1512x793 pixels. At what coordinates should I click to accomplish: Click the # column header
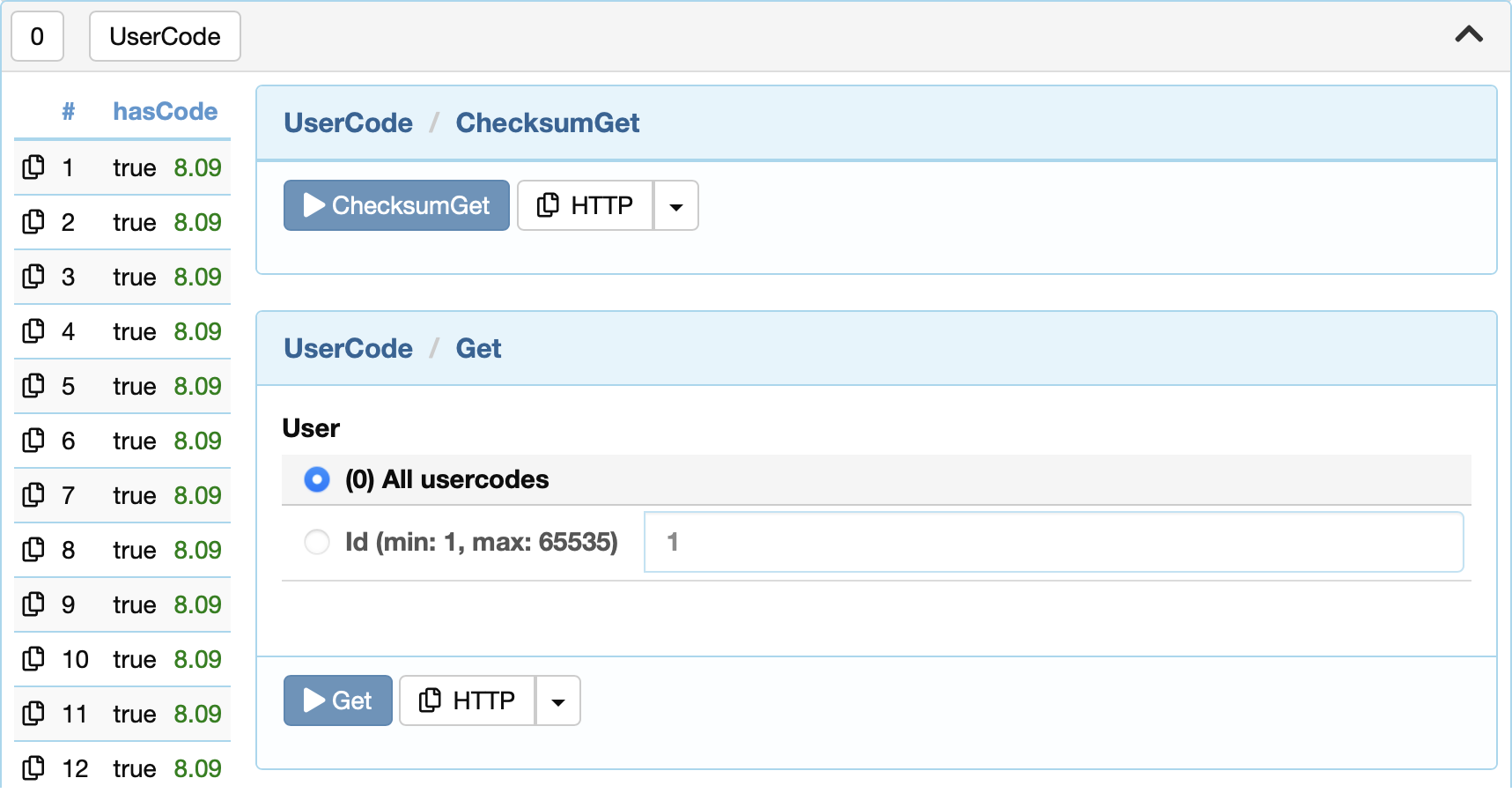tap(68, 111)
